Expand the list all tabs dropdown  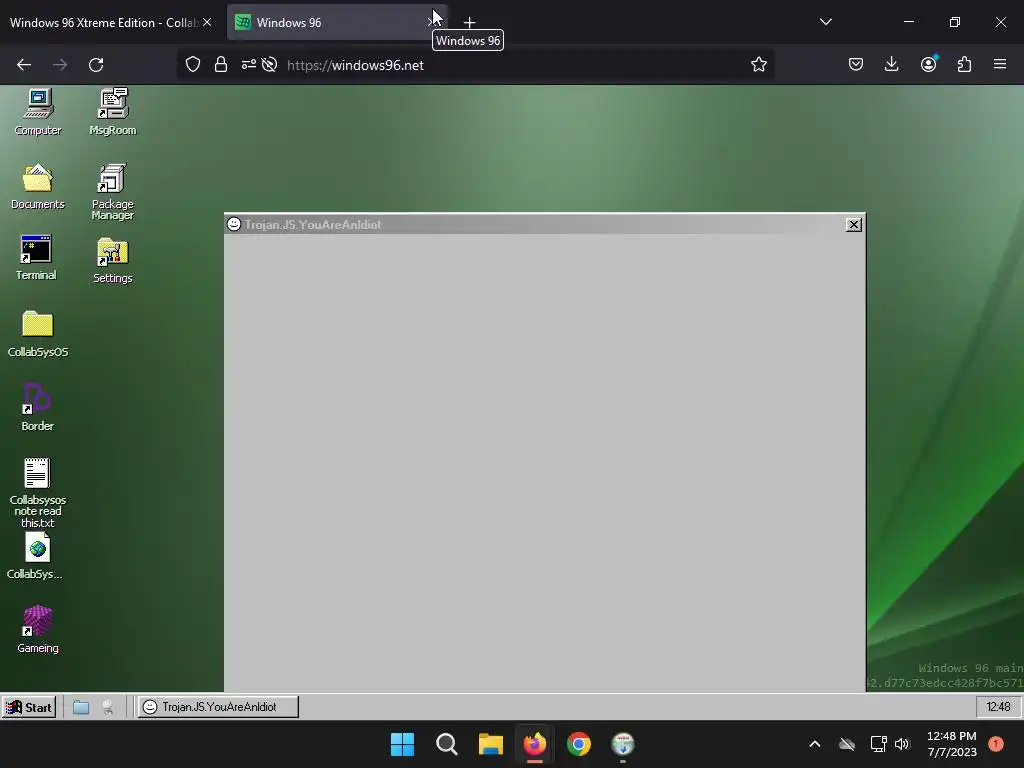pos(825,22)
